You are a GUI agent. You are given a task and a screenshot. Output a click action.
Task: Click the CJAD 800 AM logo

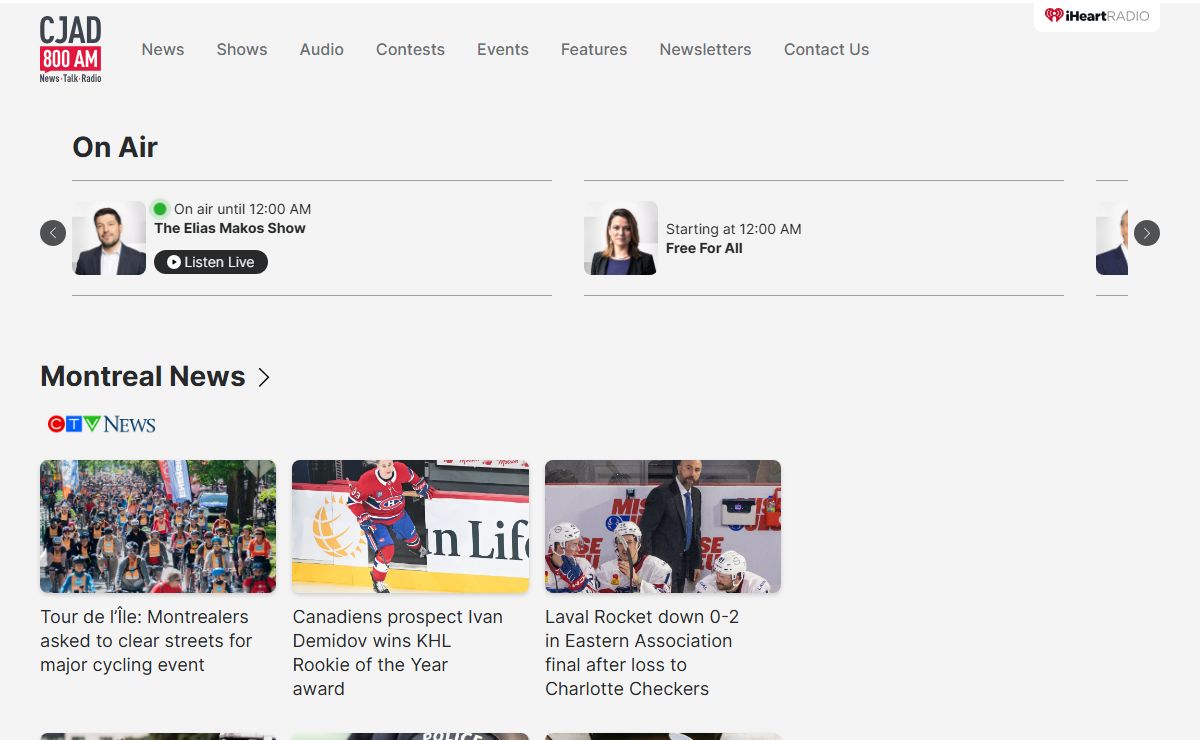(x=70, y=49)
